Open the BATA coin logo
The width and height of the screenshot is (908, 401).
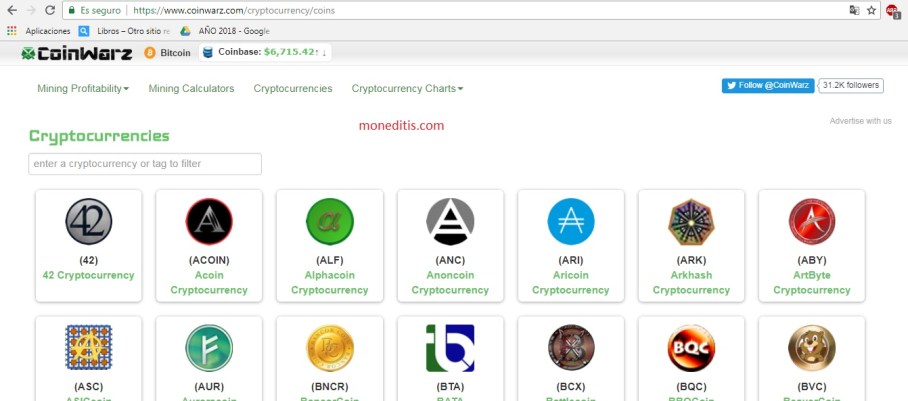click(451, 348)
